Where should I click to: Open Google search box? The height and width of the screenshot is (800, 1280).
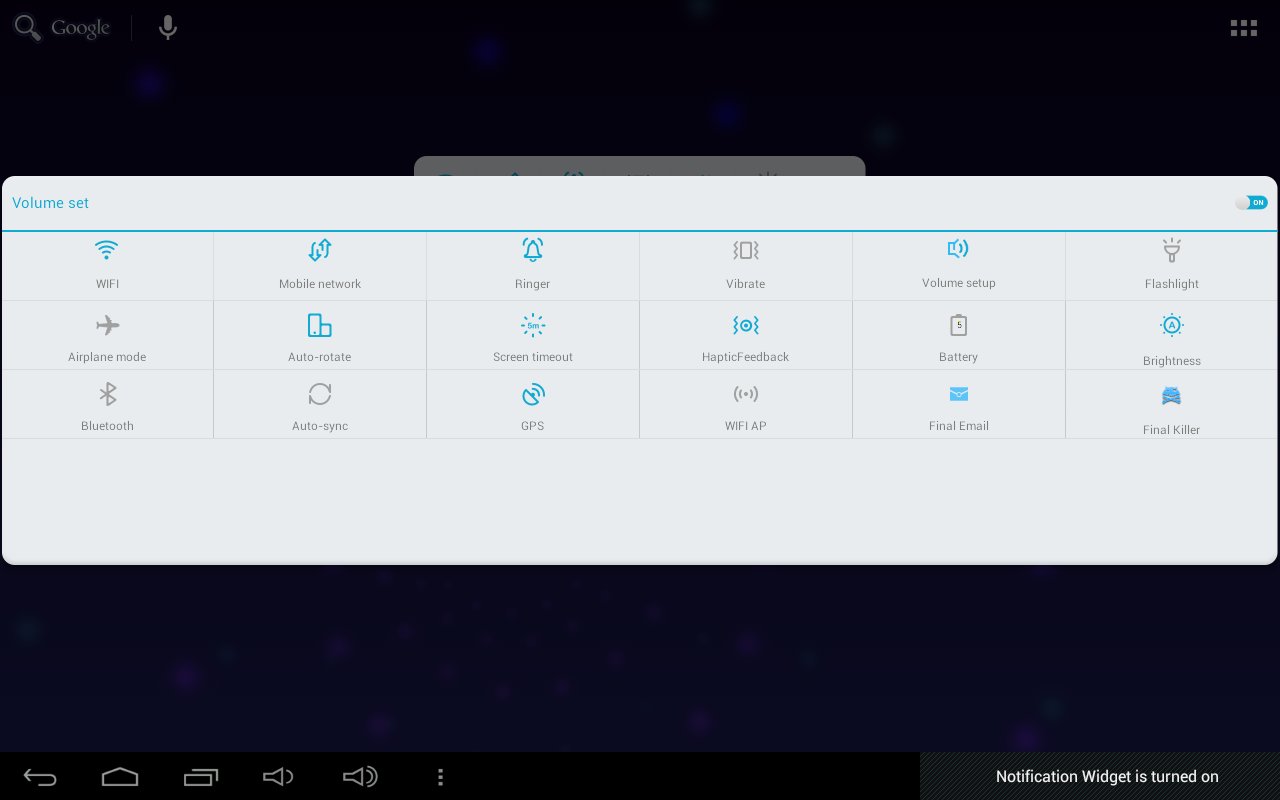click(62, 28)
